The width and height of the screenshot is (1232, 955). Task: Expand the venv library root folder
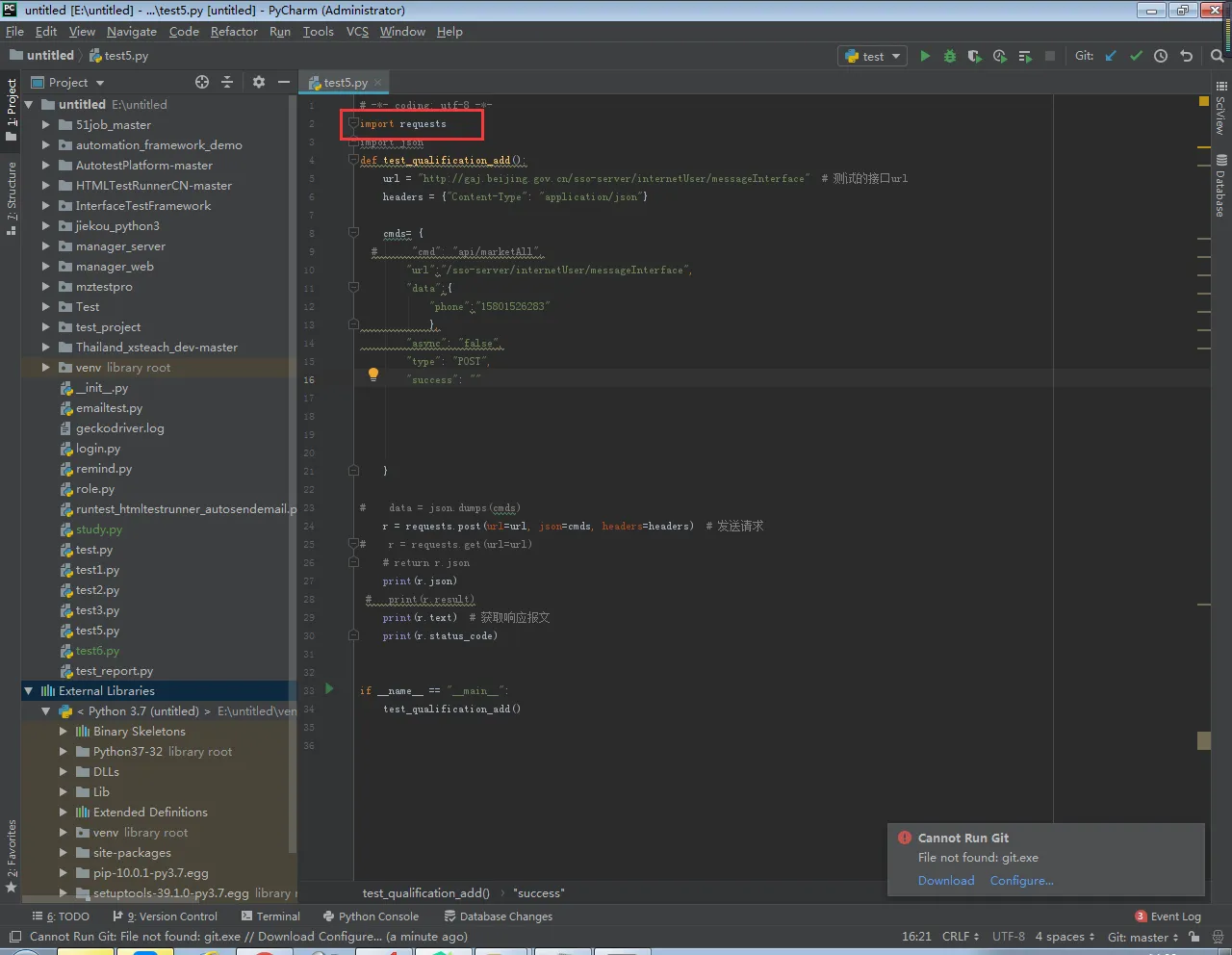(x=45, y=368)
